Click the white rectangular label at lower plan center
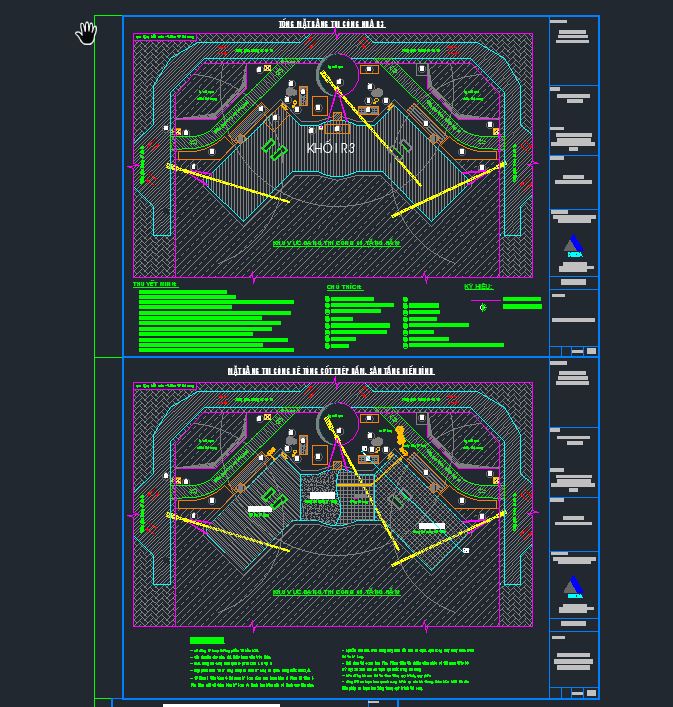The image size is (673, 707). point(322,495)
